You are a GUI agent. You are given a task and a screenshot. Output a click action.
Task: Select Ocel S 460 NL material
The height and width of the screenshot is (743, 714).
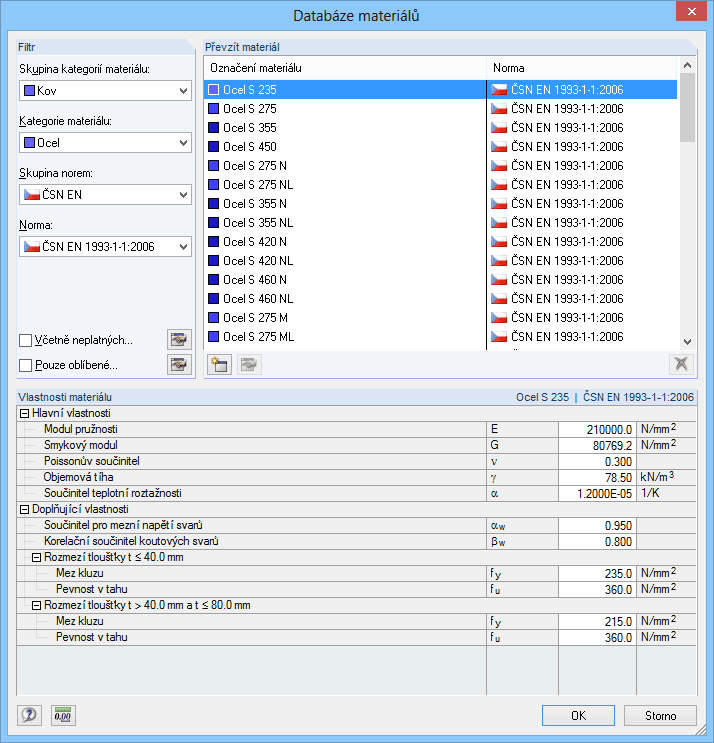tap(258, 299)
